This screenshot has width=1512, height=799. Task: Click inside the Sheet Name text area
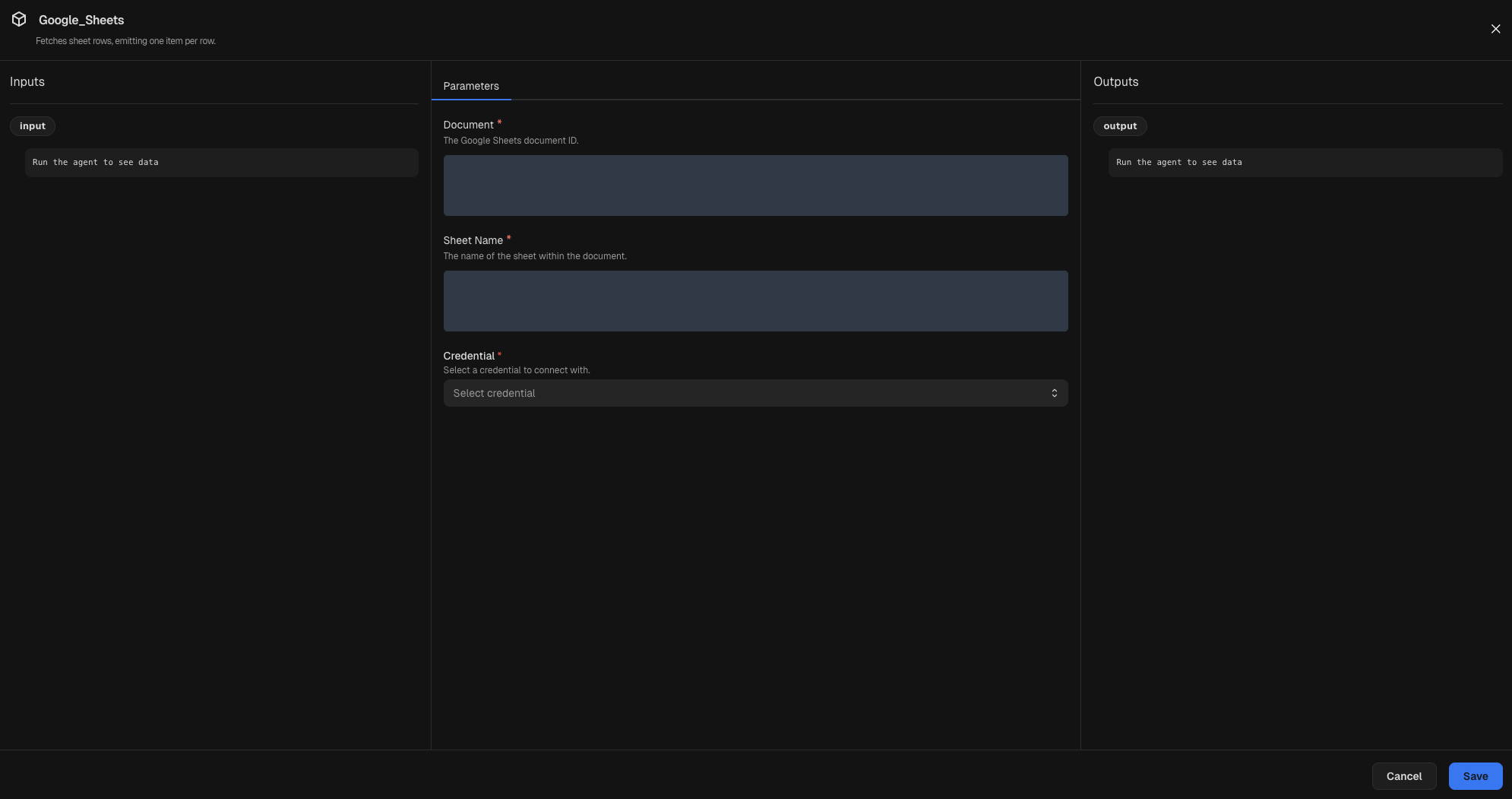[754, 300]
